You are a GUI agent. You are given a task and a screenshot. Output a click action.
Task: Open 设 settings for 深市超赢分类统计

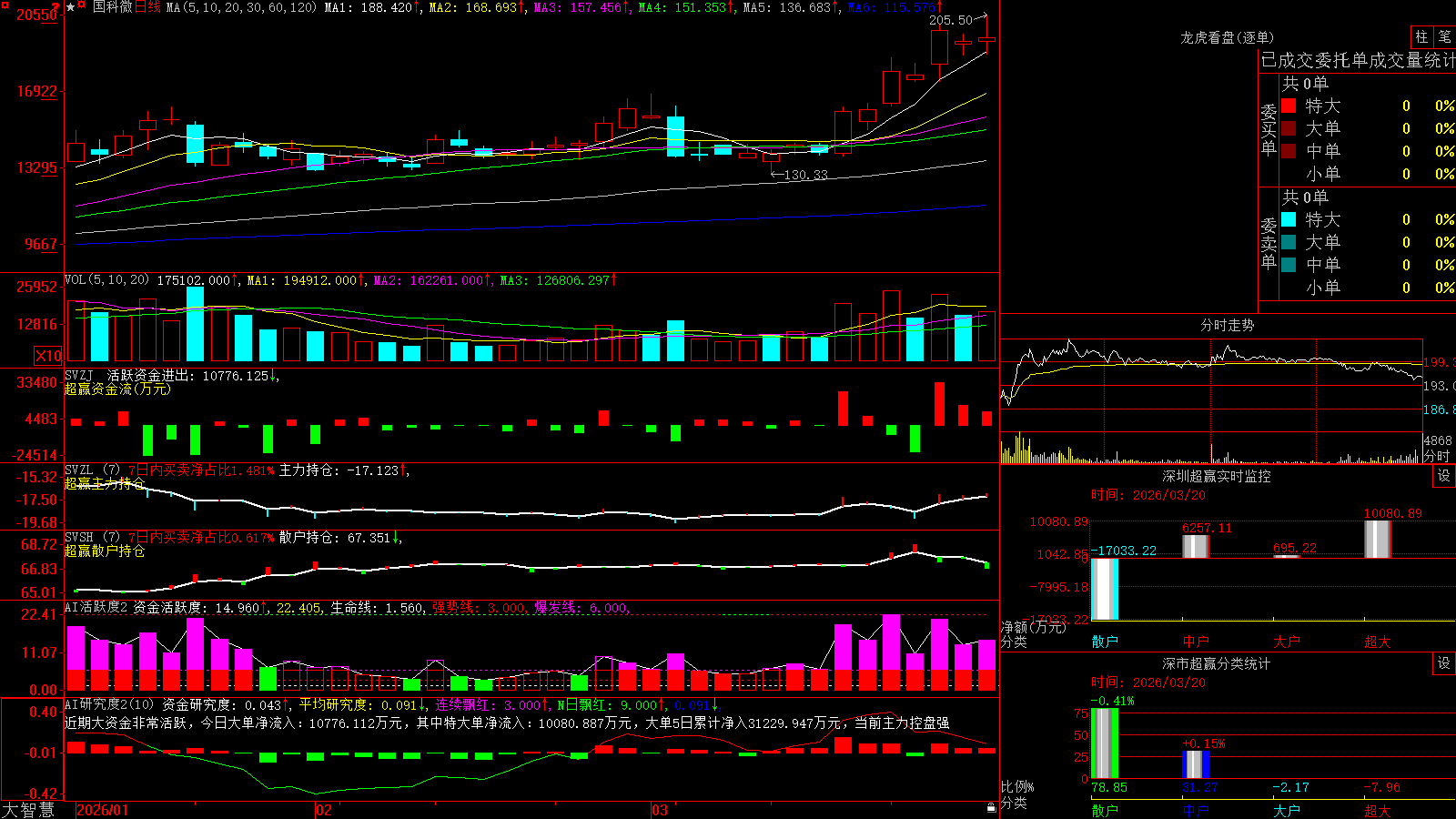coord(1444,663)
